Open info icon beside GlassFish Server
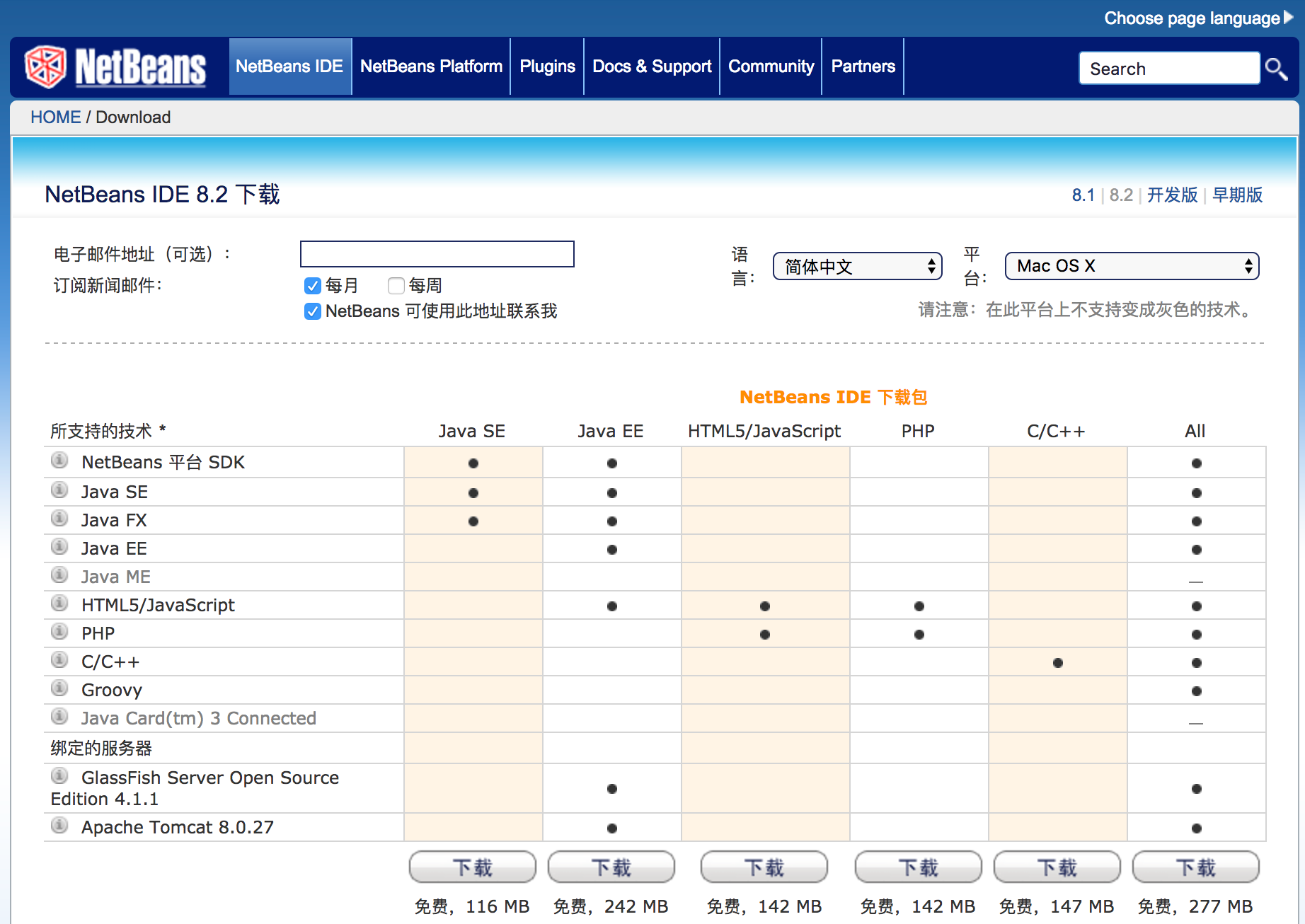1305x924 pixels. [x=60, y=776]
